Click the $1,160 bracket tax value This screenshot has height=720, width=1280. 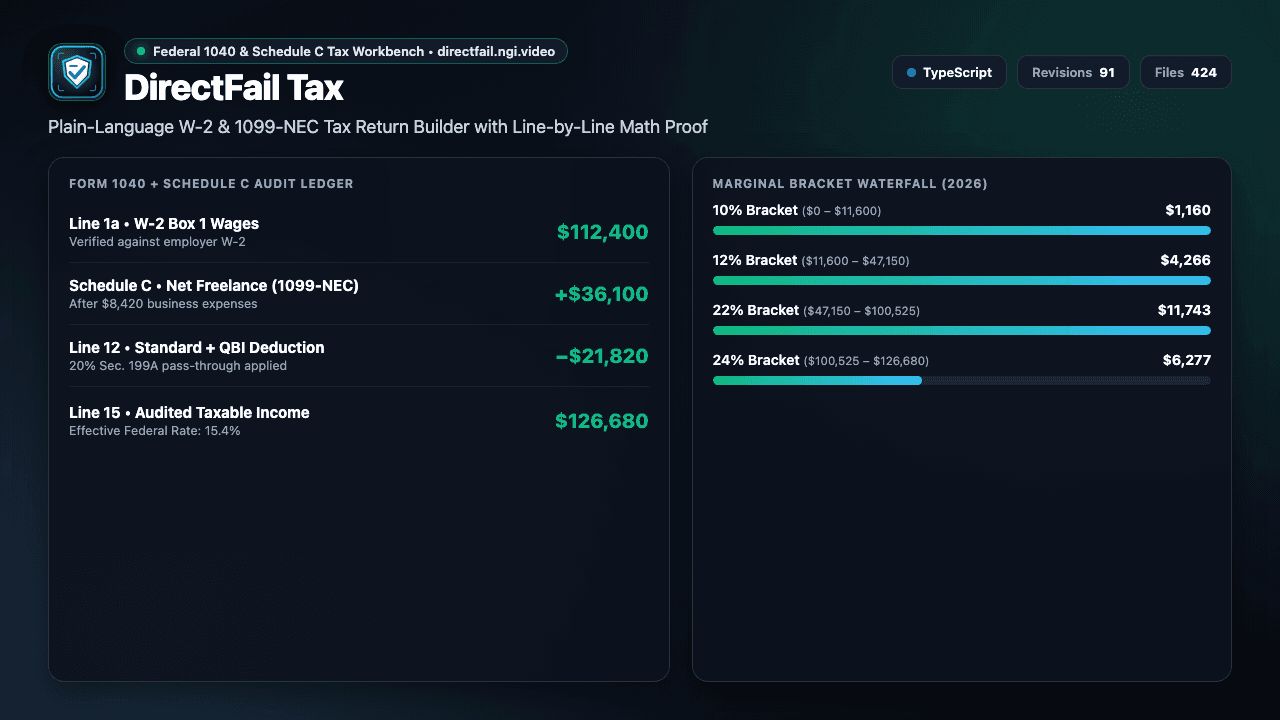pos(1188,210)
